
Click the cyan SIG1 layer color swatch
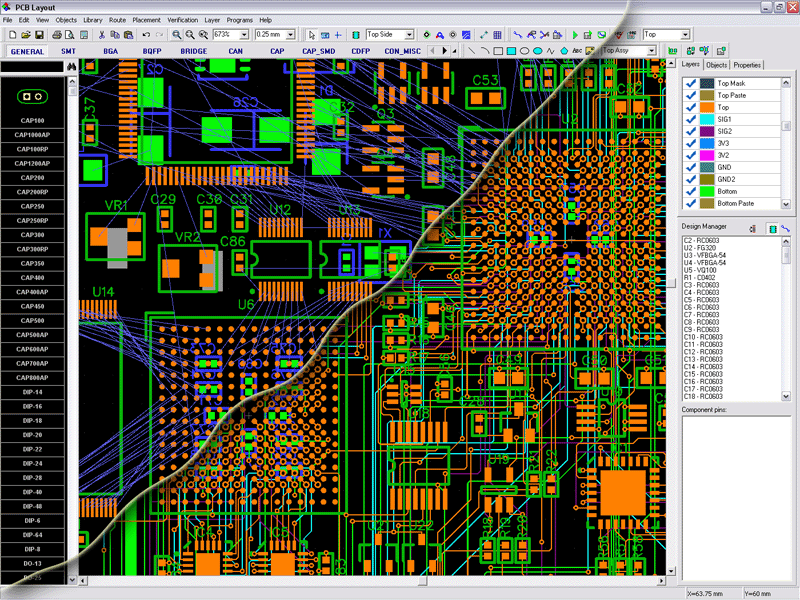tap(707, 119)
